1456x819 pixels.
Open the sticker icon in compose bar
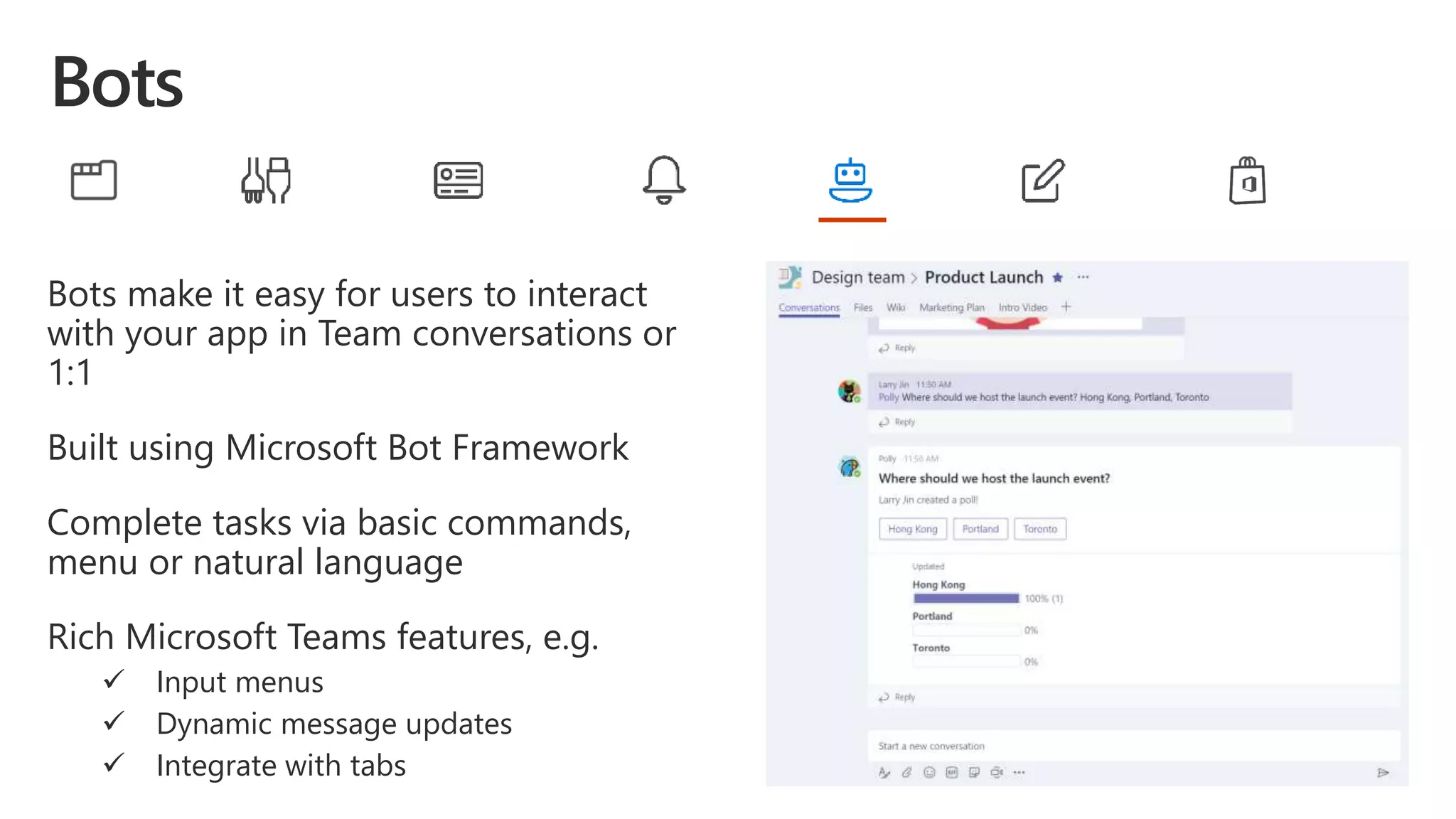tap(974, 773)
